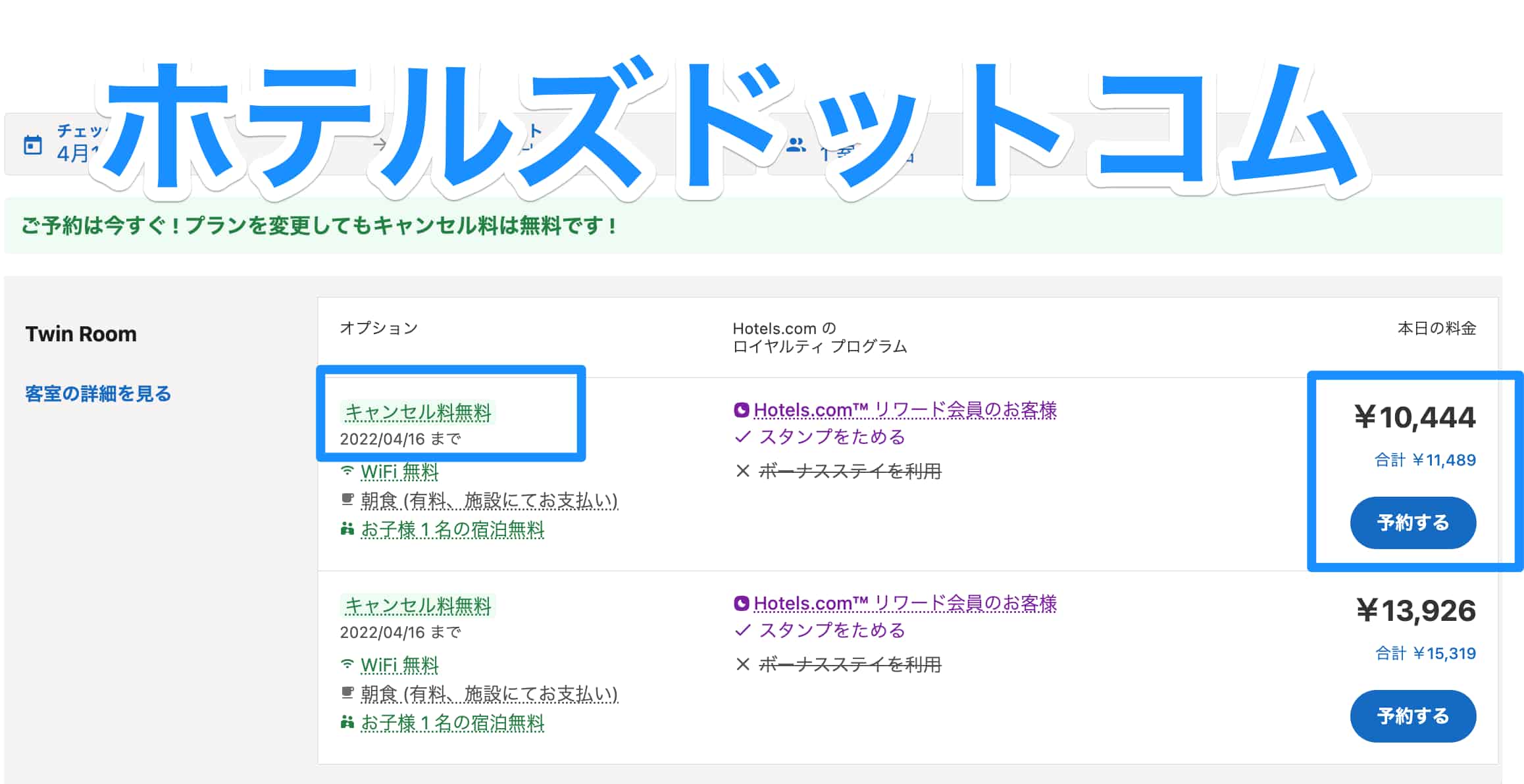Image resolution: width=1524 pixels, height=784 pixels.
Task: Click child-stay icon in ¥13,926 row
Action: pos(347,722)
